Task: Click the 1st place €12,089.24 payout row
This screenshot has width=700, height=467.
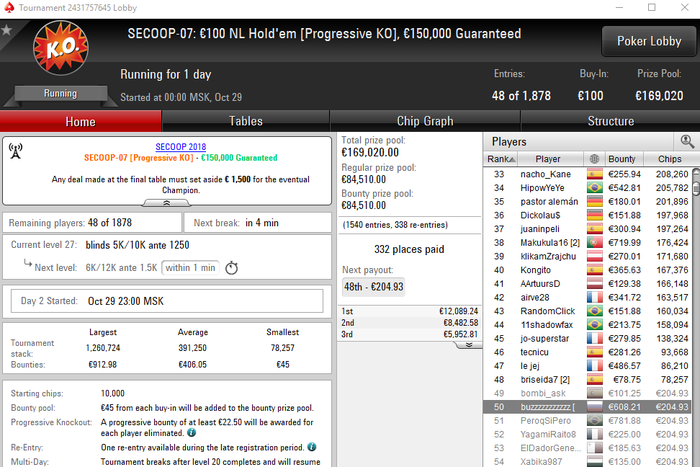Action: tap(409, 311)
